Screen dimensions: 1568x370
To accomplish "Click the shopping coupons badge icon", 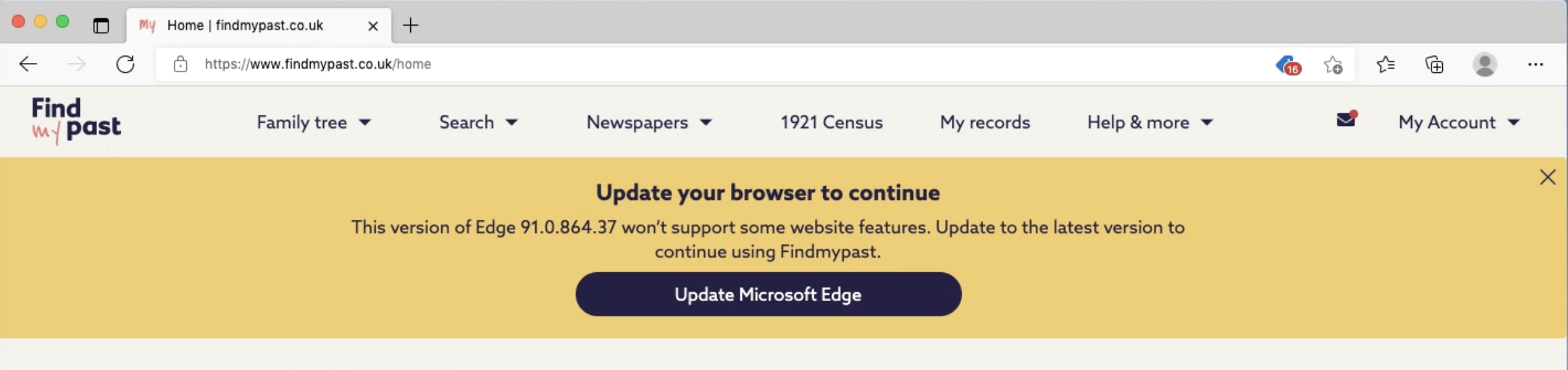I will 1287,65.
